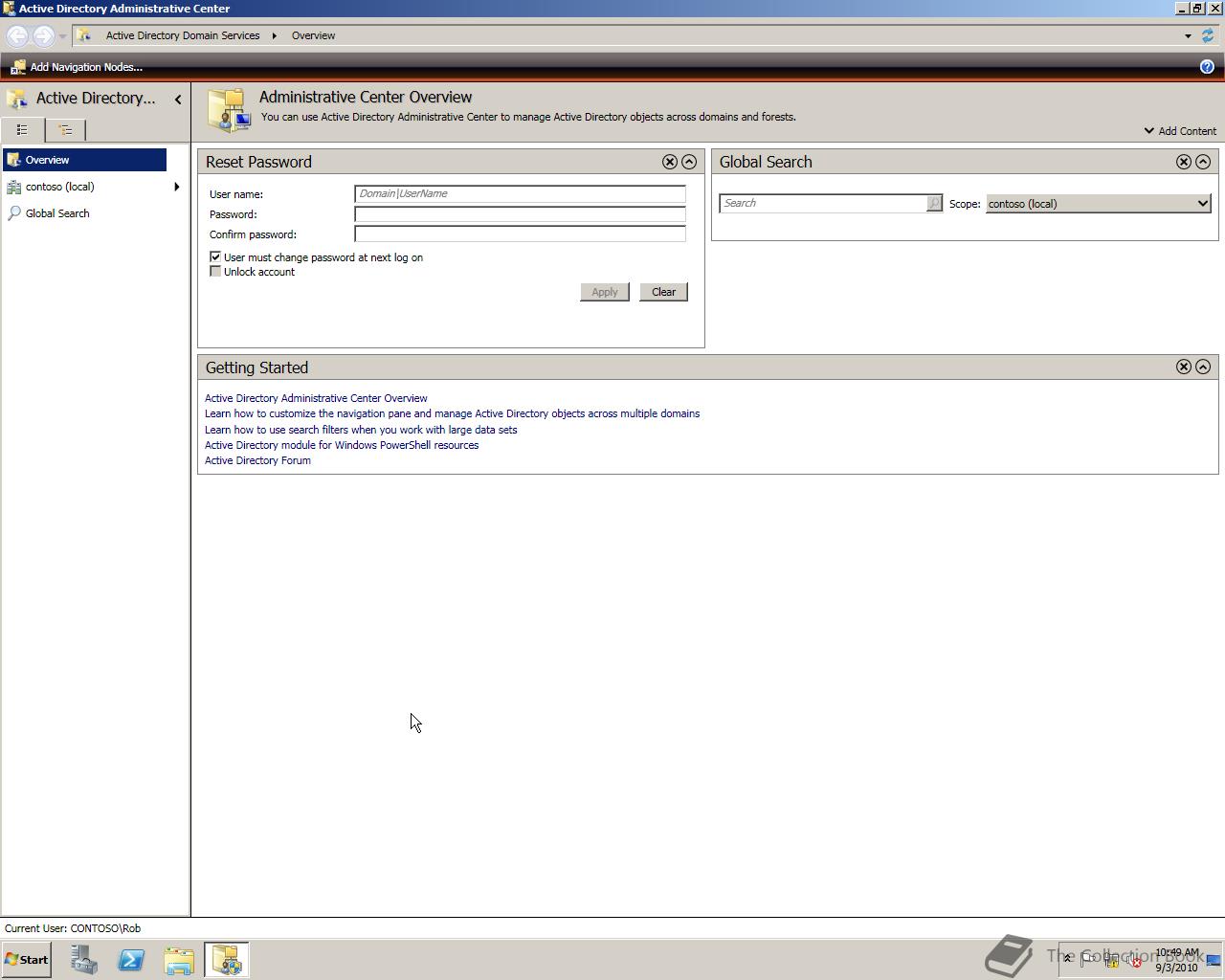This screenshot has width=1225, height=980.
Task: Open the Start menu
Action: (x=27, y=960)
